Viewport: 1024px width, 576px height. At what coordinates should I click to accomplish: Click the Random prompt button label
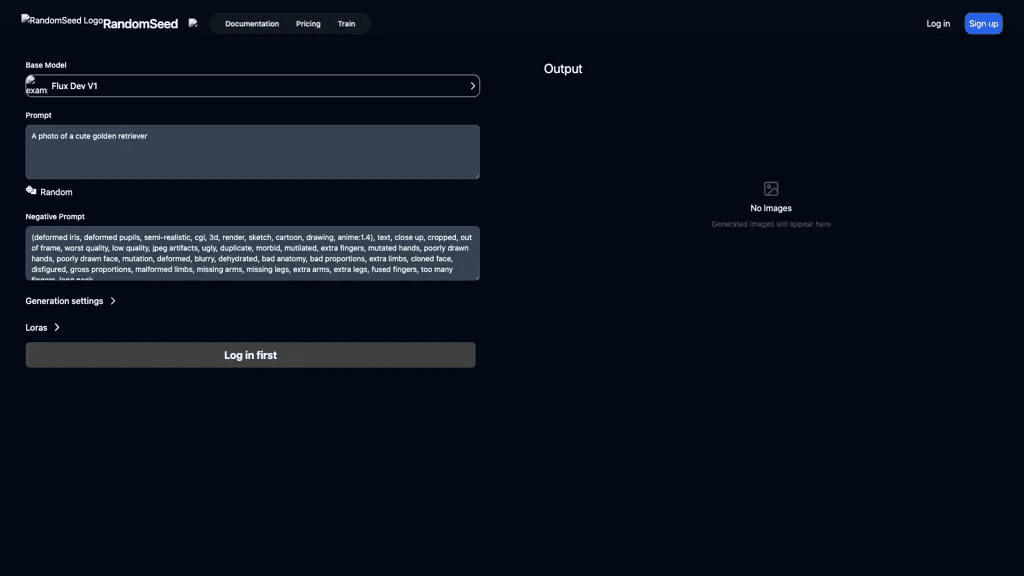[x=56, y=192]
